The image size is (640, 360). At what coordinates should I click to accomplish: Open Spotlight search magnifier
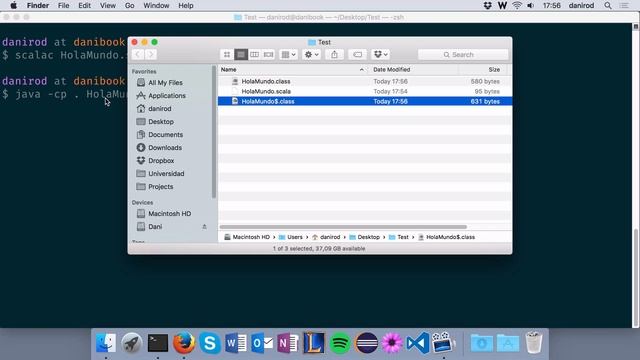click(x=608, y=6)
